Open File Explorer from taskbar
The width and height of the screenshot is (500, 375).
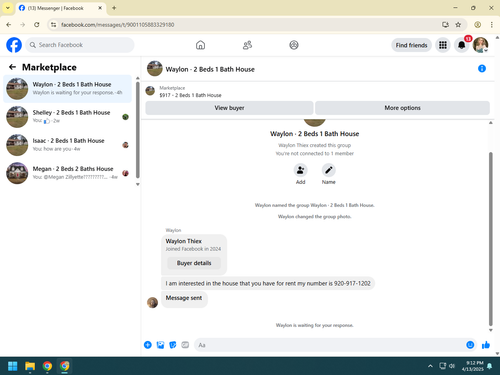click(30, 366)
